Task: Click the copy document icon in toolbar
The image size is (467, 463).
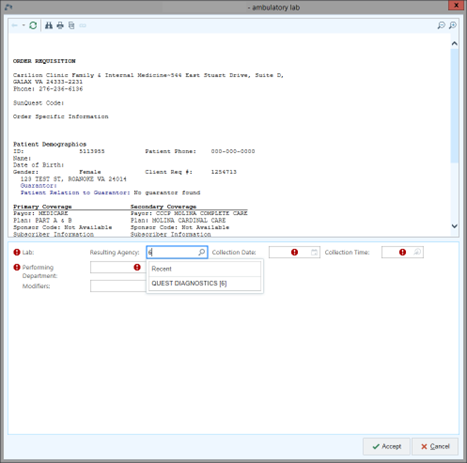Action: [x=71, y=25]
